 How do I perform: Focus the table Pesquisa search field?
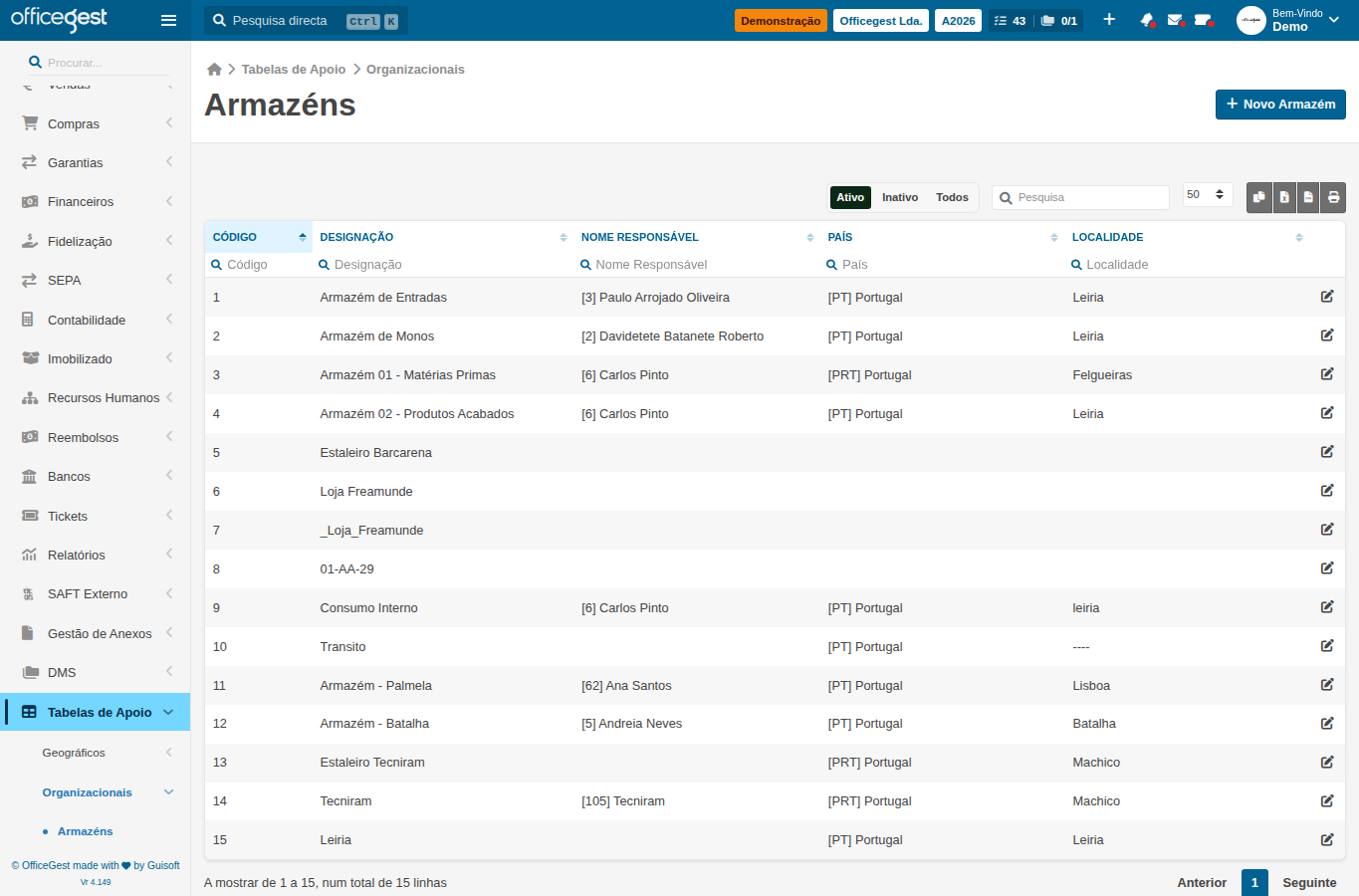pyautogui.click(x=1081, y=197)
